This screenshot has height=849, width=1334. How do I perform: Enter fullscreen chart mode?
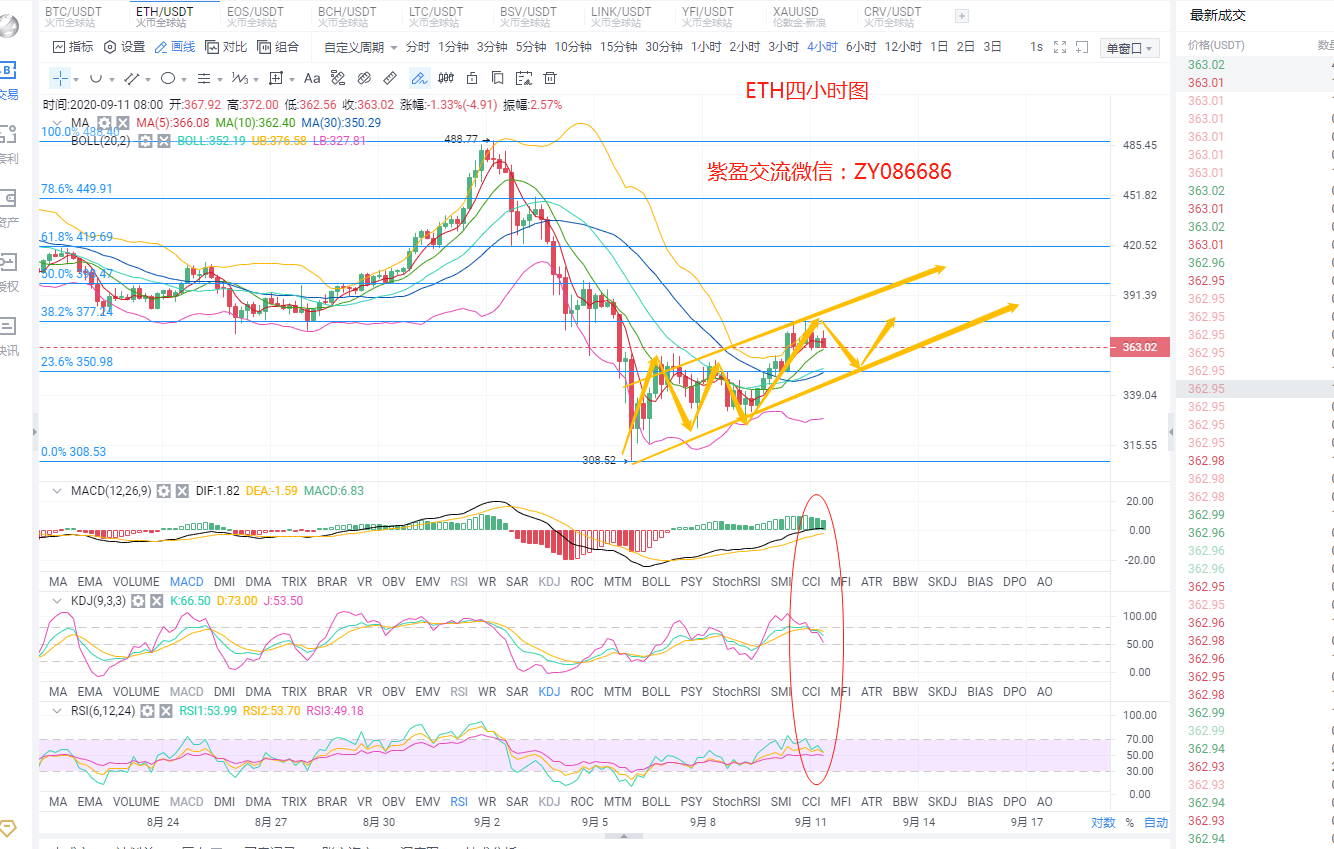click(x=1060, y=47)
